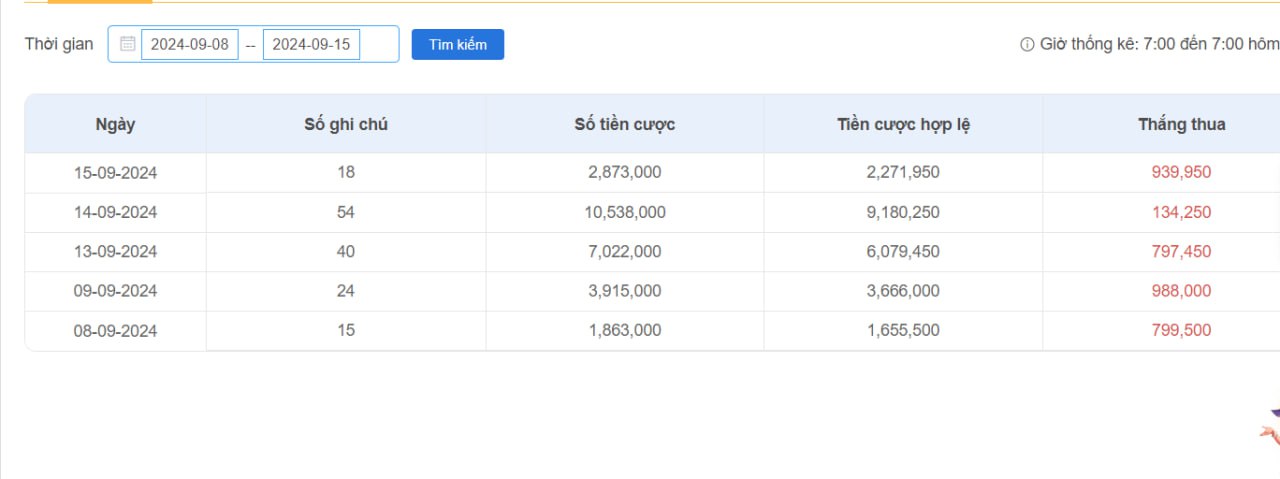Click the calendar icon in date picker
This screenshot has height=479, width=1280.
[127, 44]
